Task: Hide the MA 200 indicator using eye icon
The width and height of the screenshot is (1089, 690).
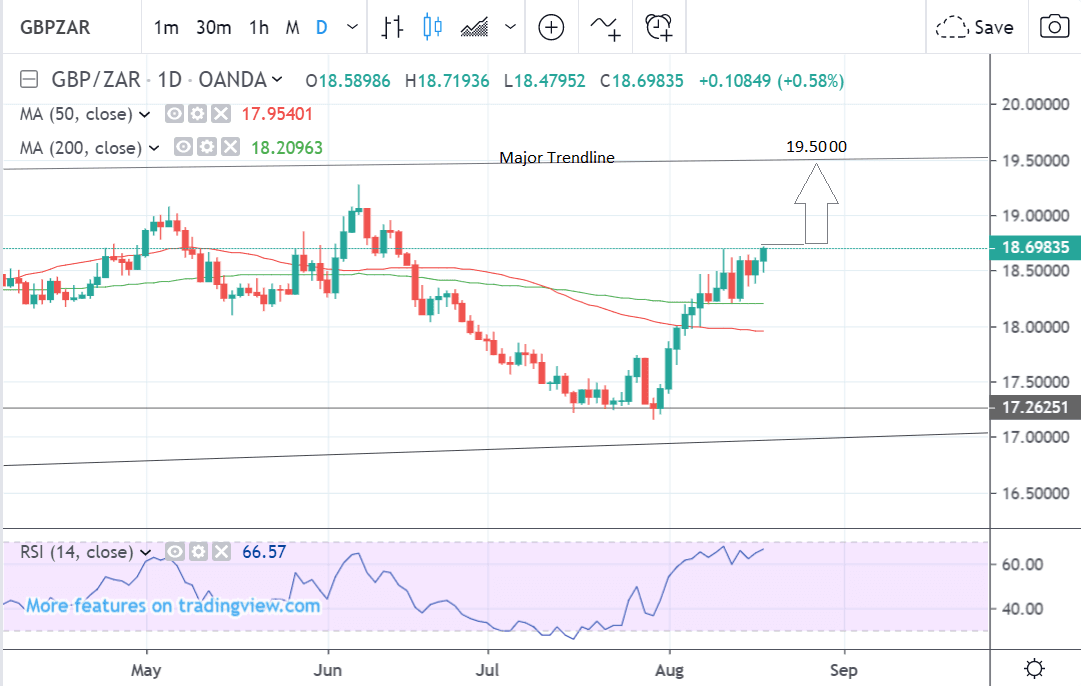Action: coord(184,148)
